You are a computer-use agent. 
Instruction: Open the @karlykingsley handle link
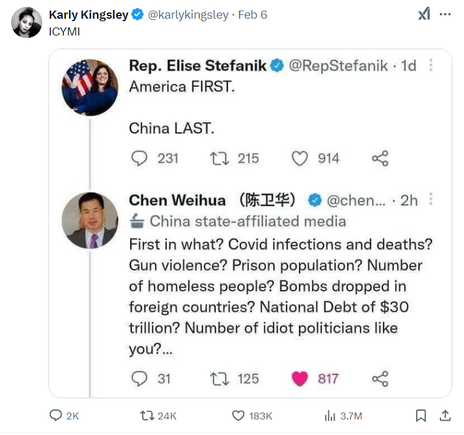coord(188,15)
